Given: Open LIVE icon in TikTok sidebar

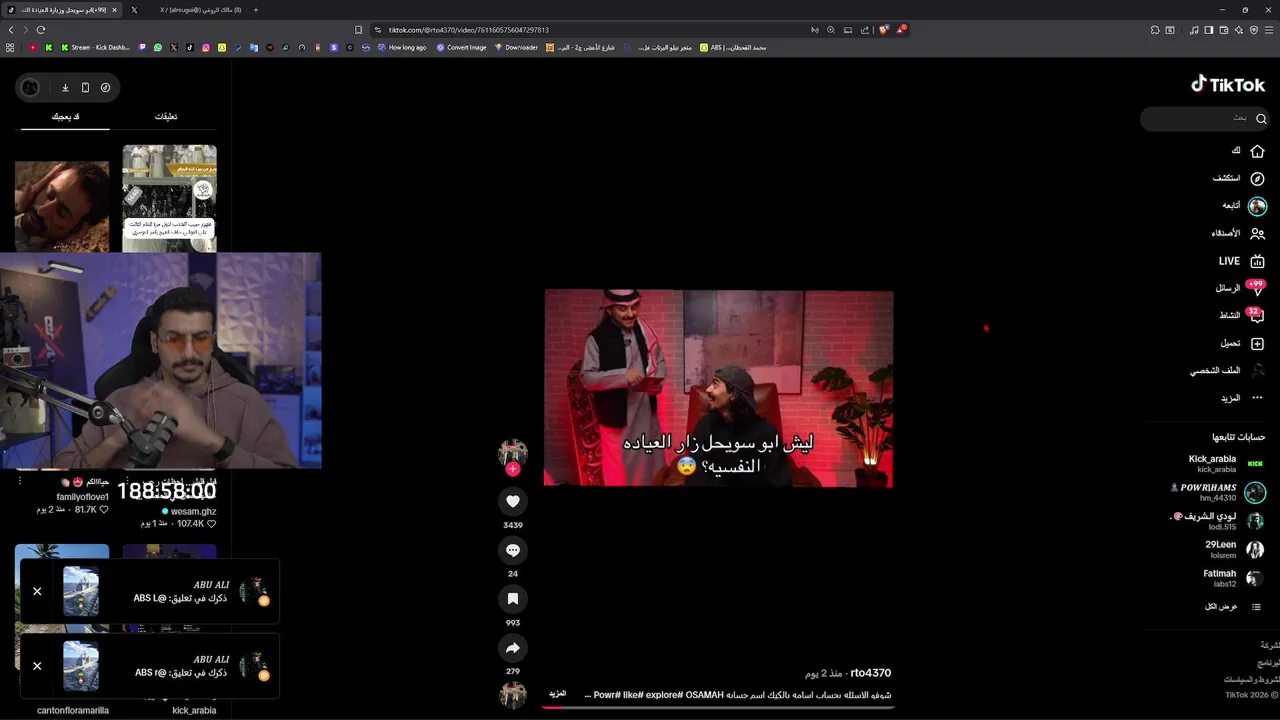Looking at the screenshot, I should click(1257, 261).
